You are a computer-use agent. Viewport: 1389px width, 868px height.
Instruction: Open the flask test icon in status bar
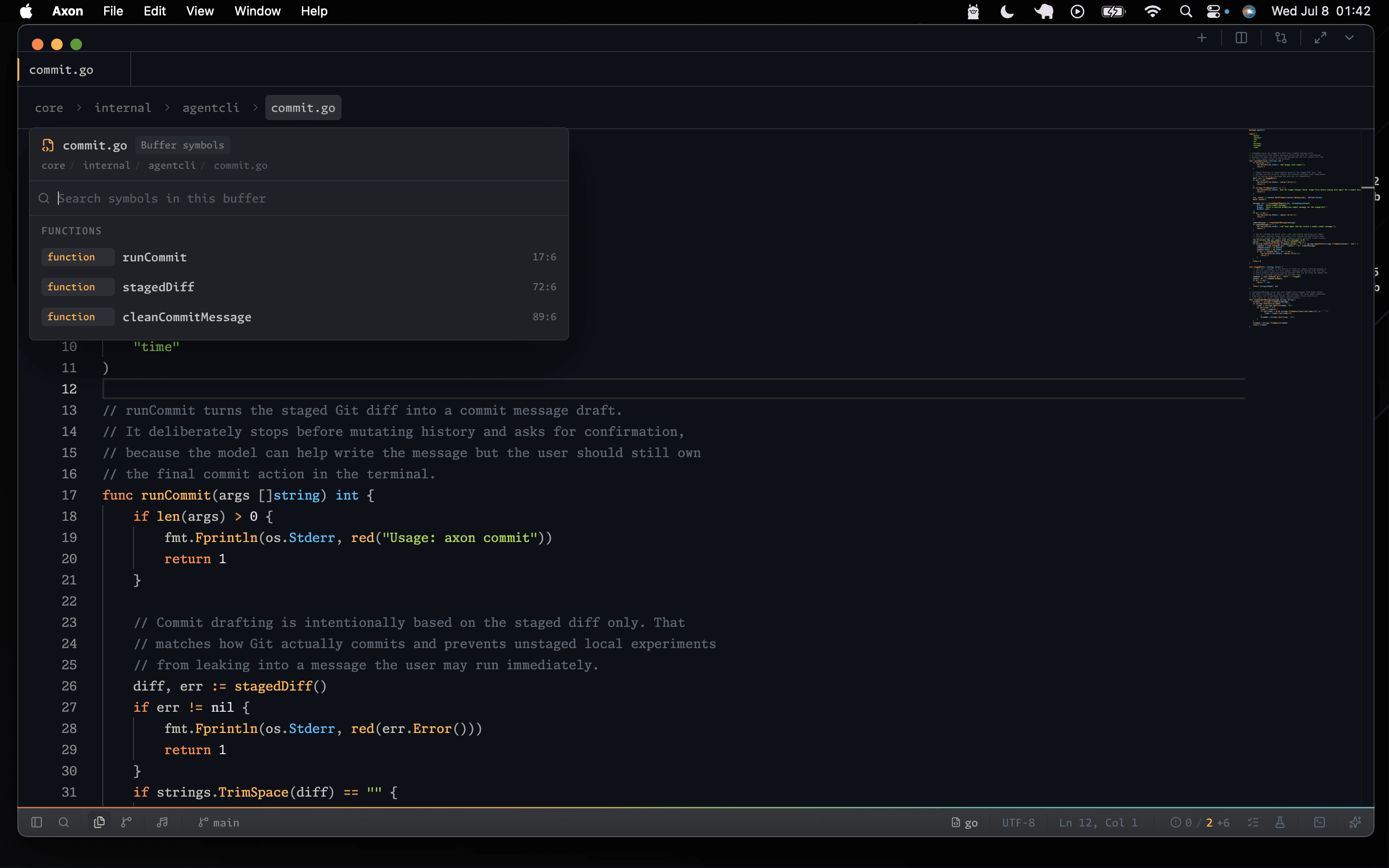[1280, 822]
